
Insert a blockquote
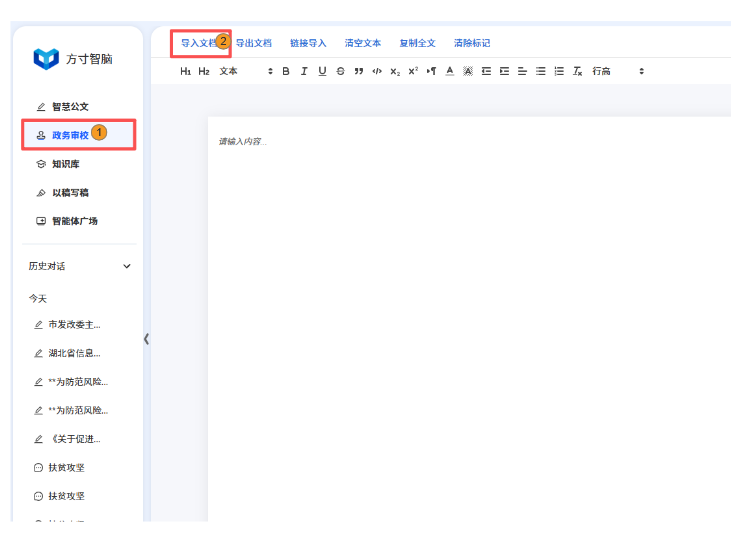[x=358, y=71]
